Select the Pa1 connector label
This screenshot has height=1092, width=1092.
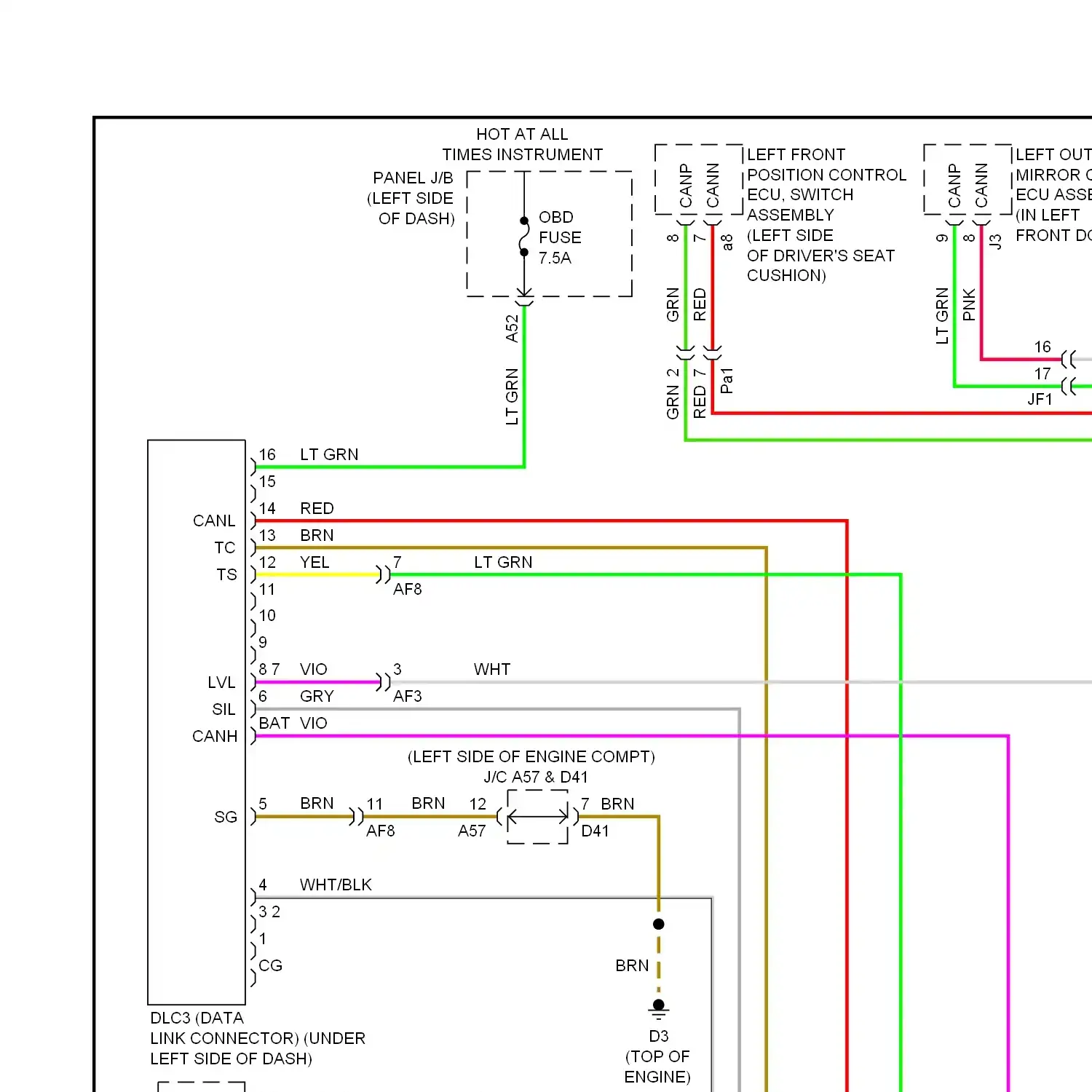tap(727, 381)
